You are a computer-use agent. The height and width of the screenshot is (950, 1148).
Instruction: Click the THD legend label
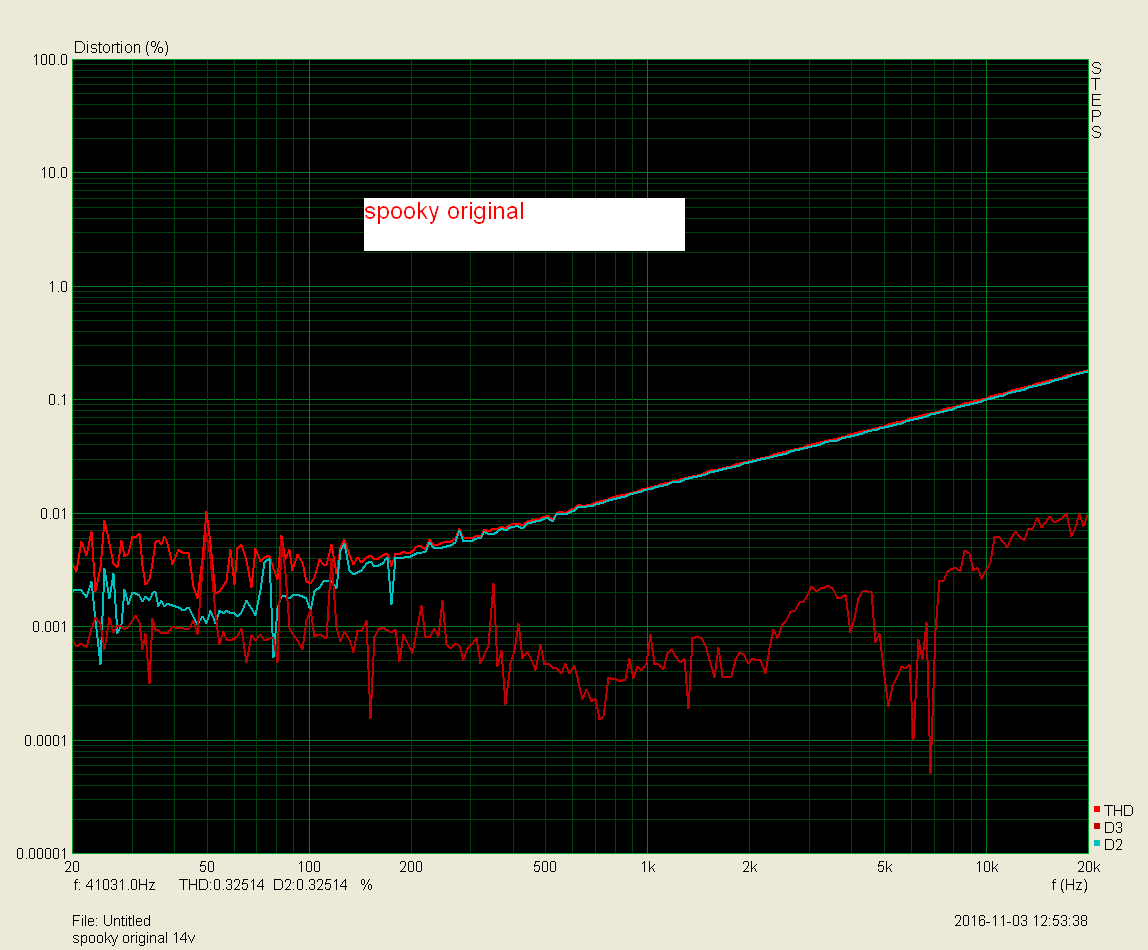(1119, 810)
